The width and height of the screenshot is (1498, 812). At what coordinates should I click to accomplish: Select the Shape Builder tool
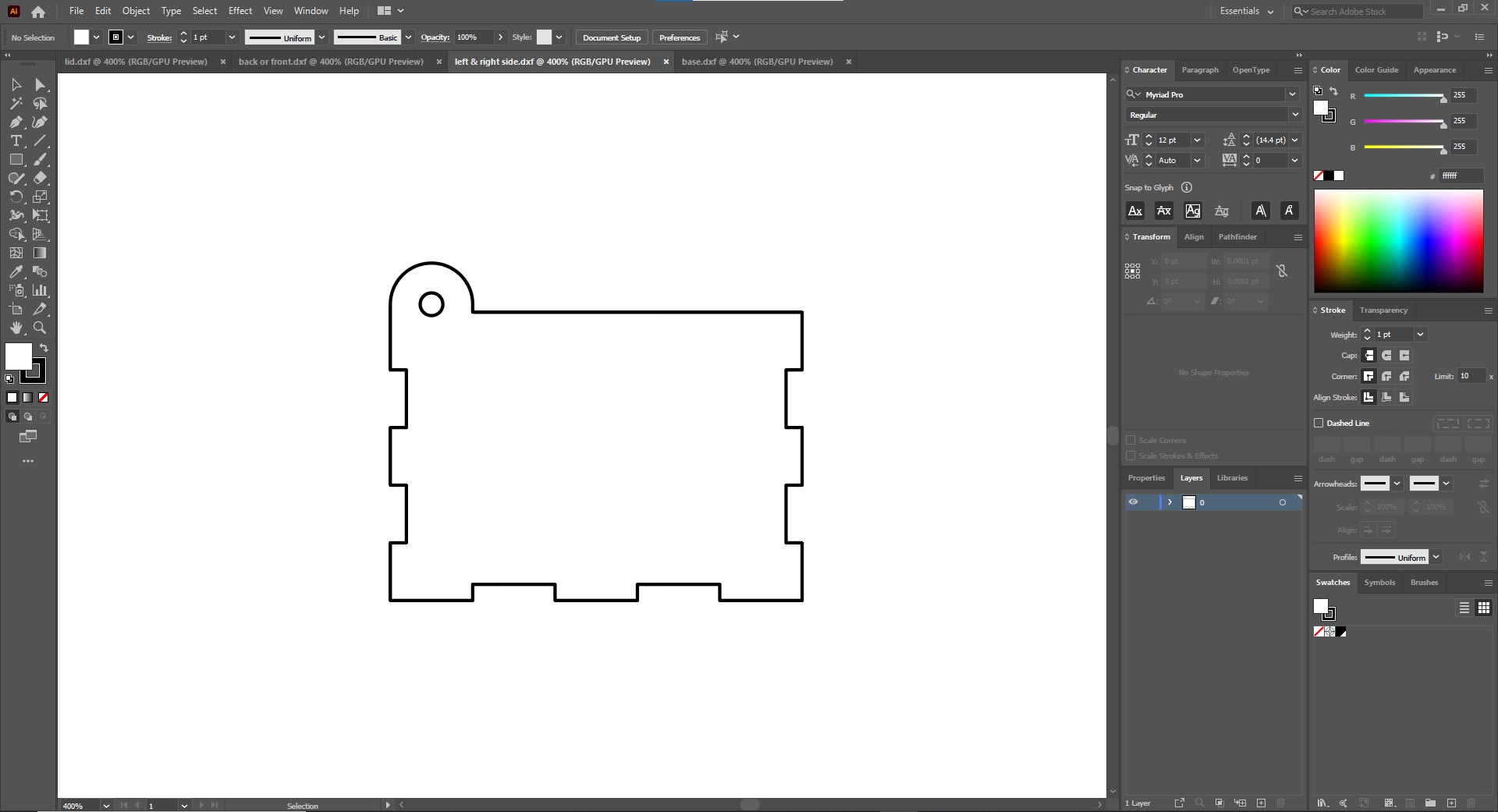[16, 234]
